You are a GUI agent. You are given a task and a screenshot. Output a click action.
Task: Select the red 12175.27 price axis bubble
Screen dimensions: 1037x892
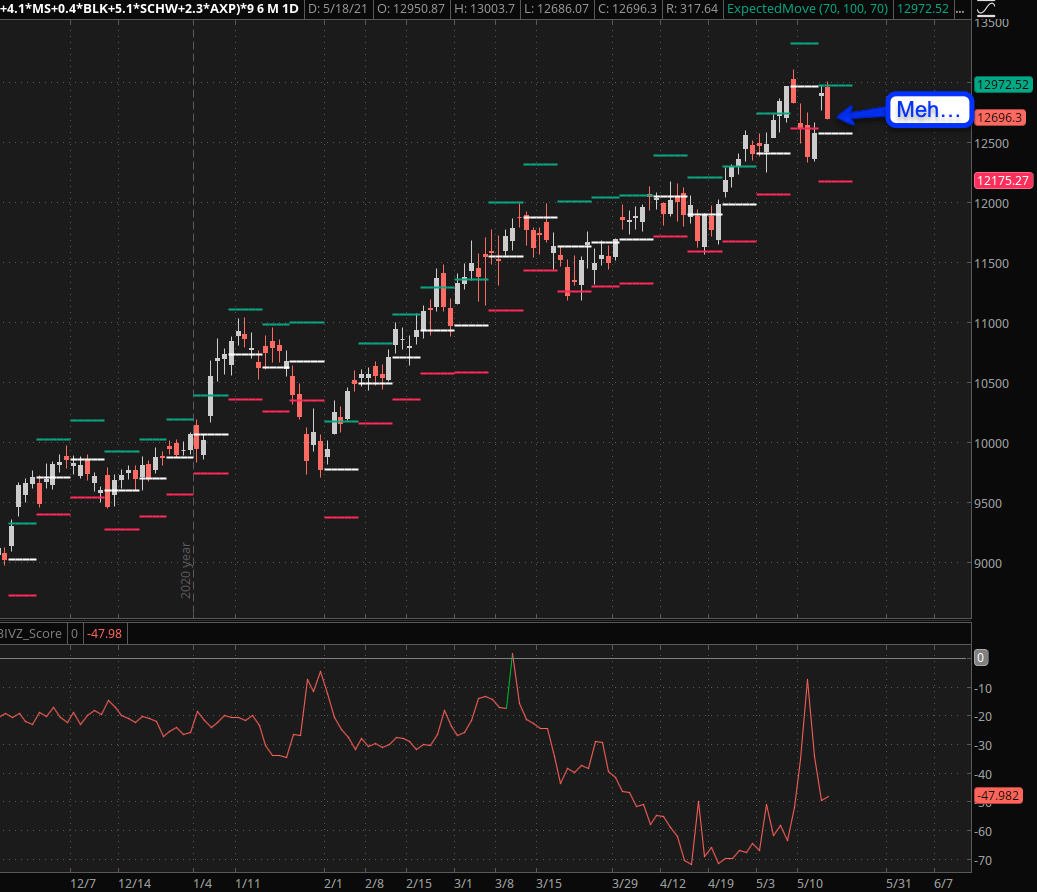[1002, 180]
